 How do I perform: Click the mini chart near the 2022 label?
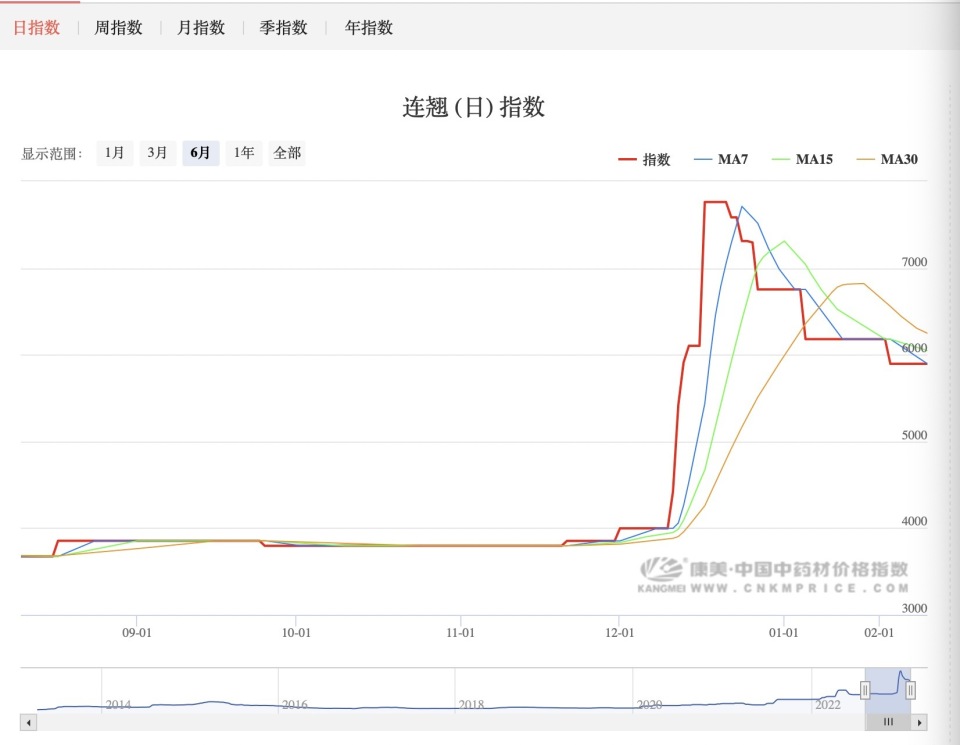(x=828, y=704)
